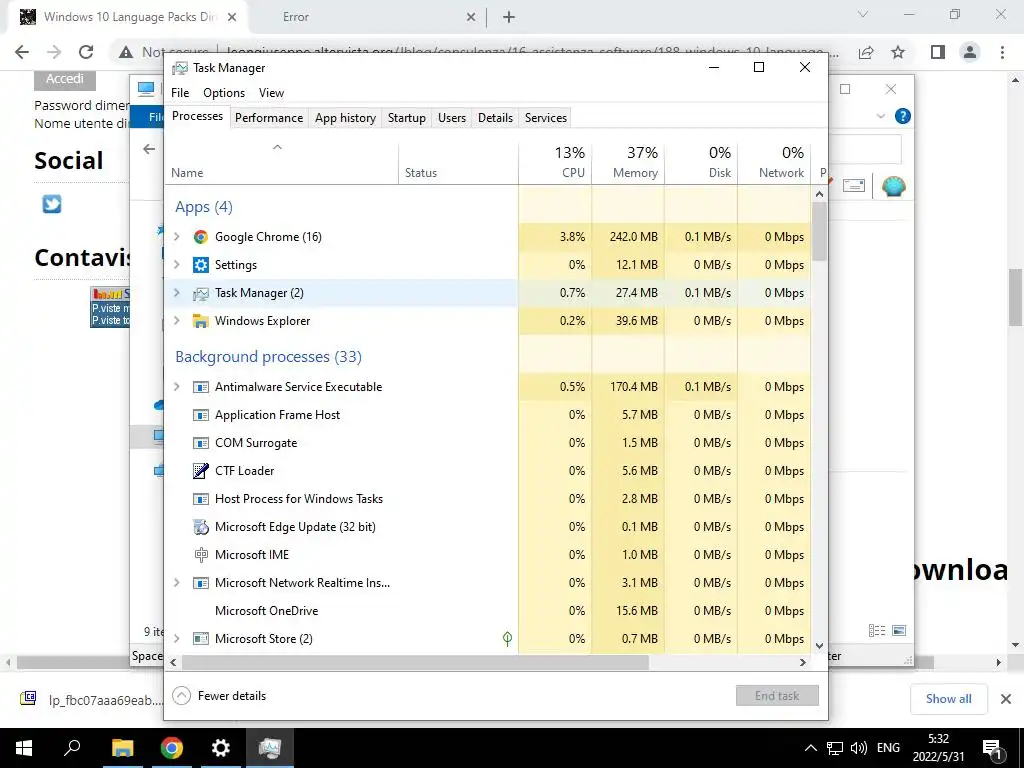
Task: Expand the Windows Explorer process row
Action: click(176, 321)
